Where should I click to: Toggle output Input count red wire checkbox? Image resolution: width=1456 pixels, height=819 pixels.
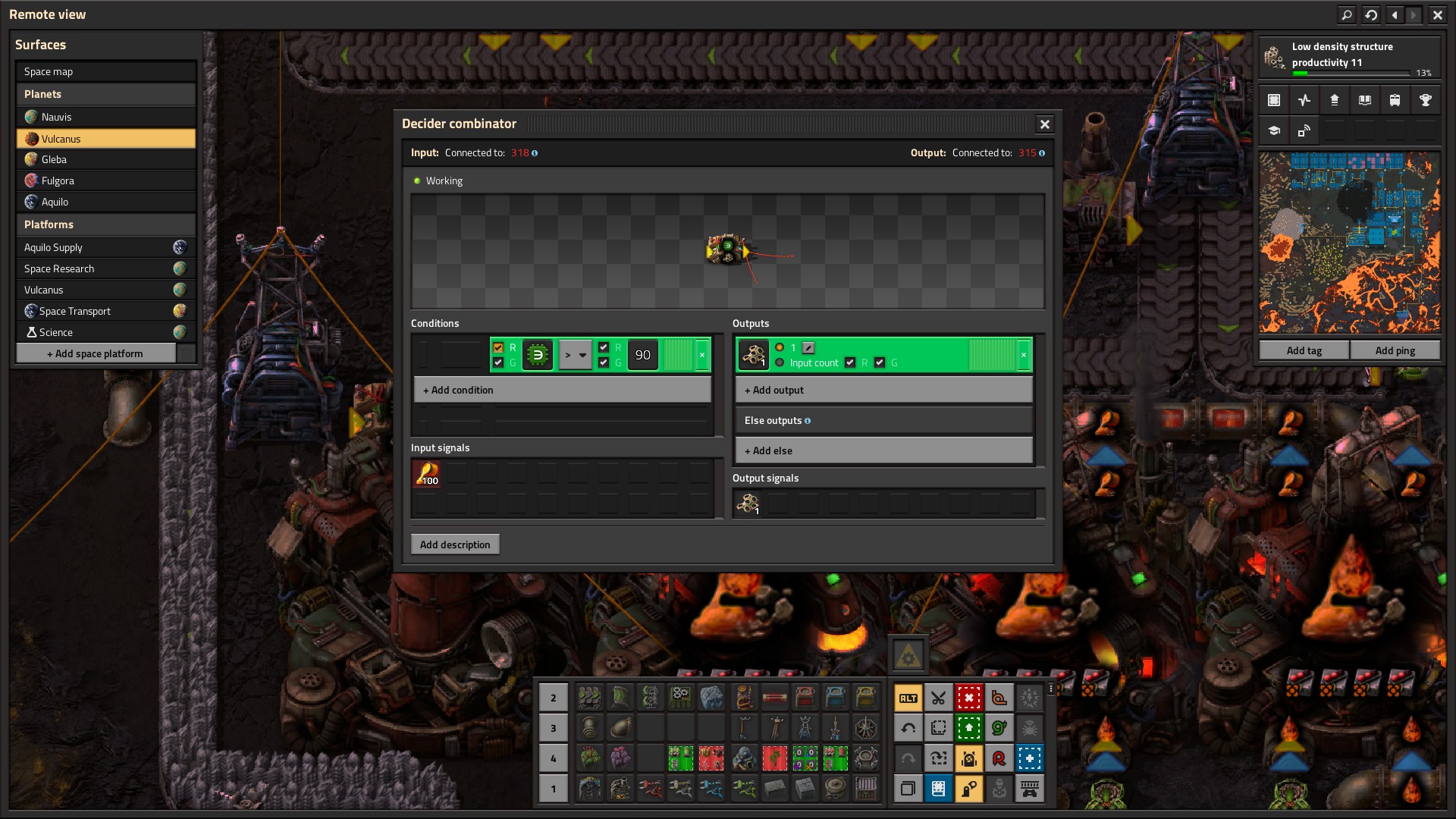point(850,362)
